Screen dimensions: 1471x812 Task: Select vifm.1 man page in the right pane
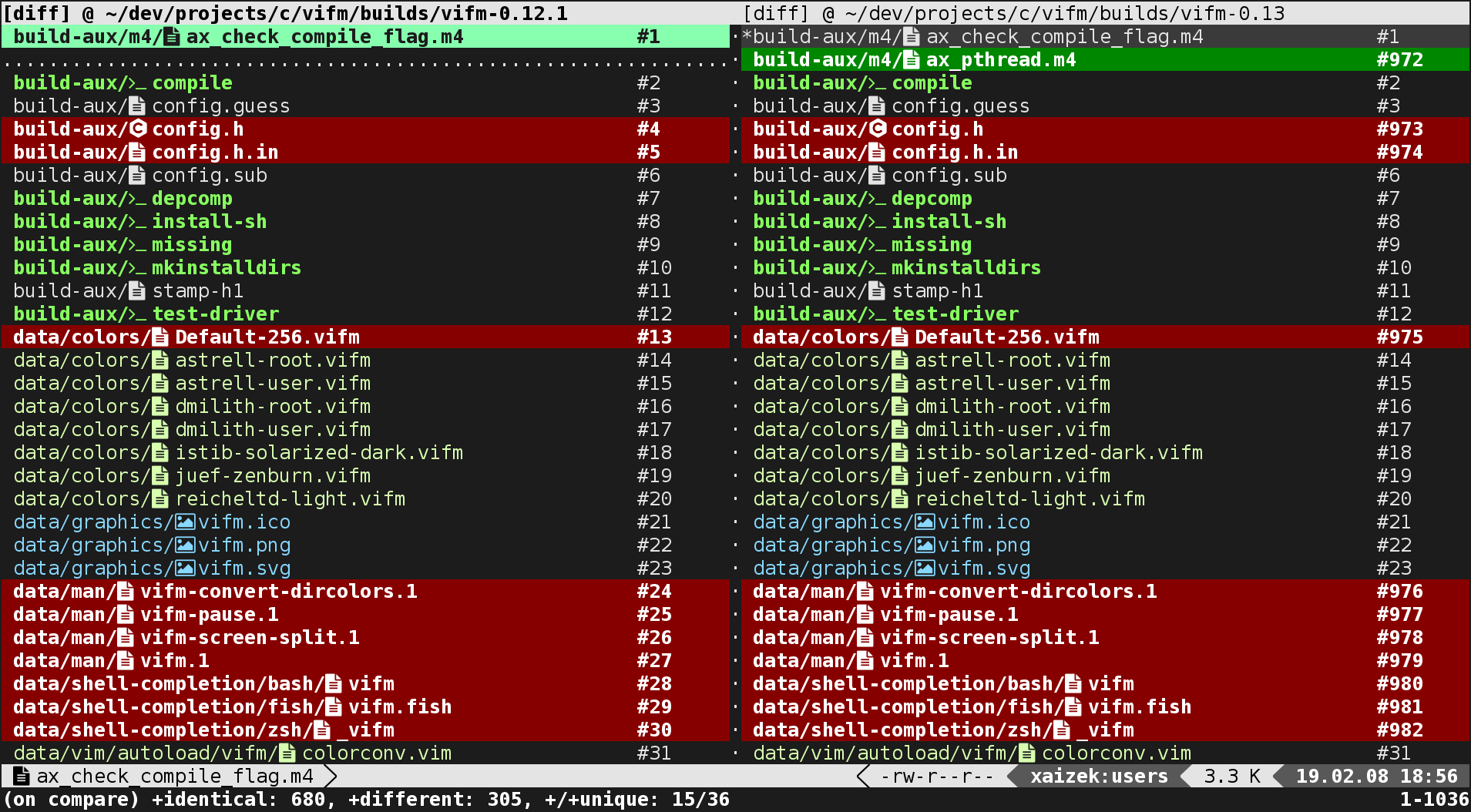tap(915, 661)
